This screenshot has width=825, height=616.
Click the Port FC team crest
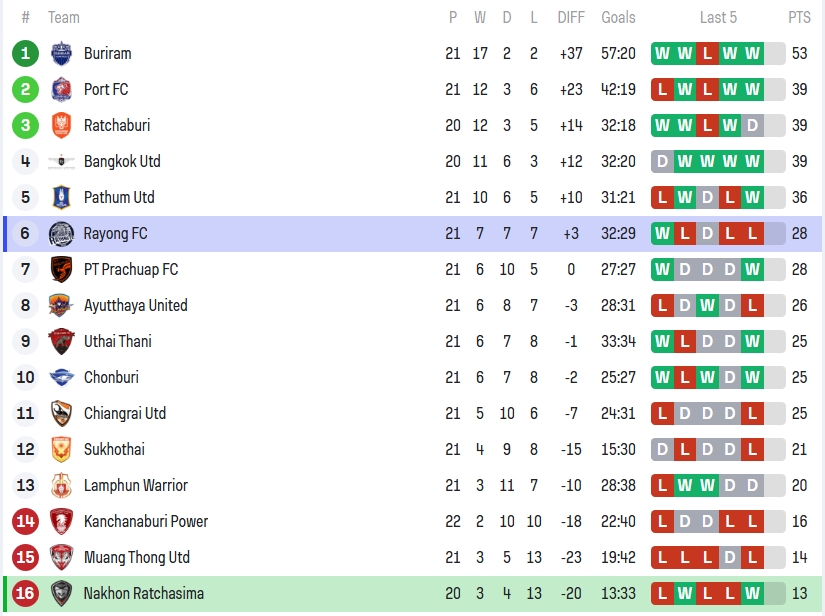61,89
